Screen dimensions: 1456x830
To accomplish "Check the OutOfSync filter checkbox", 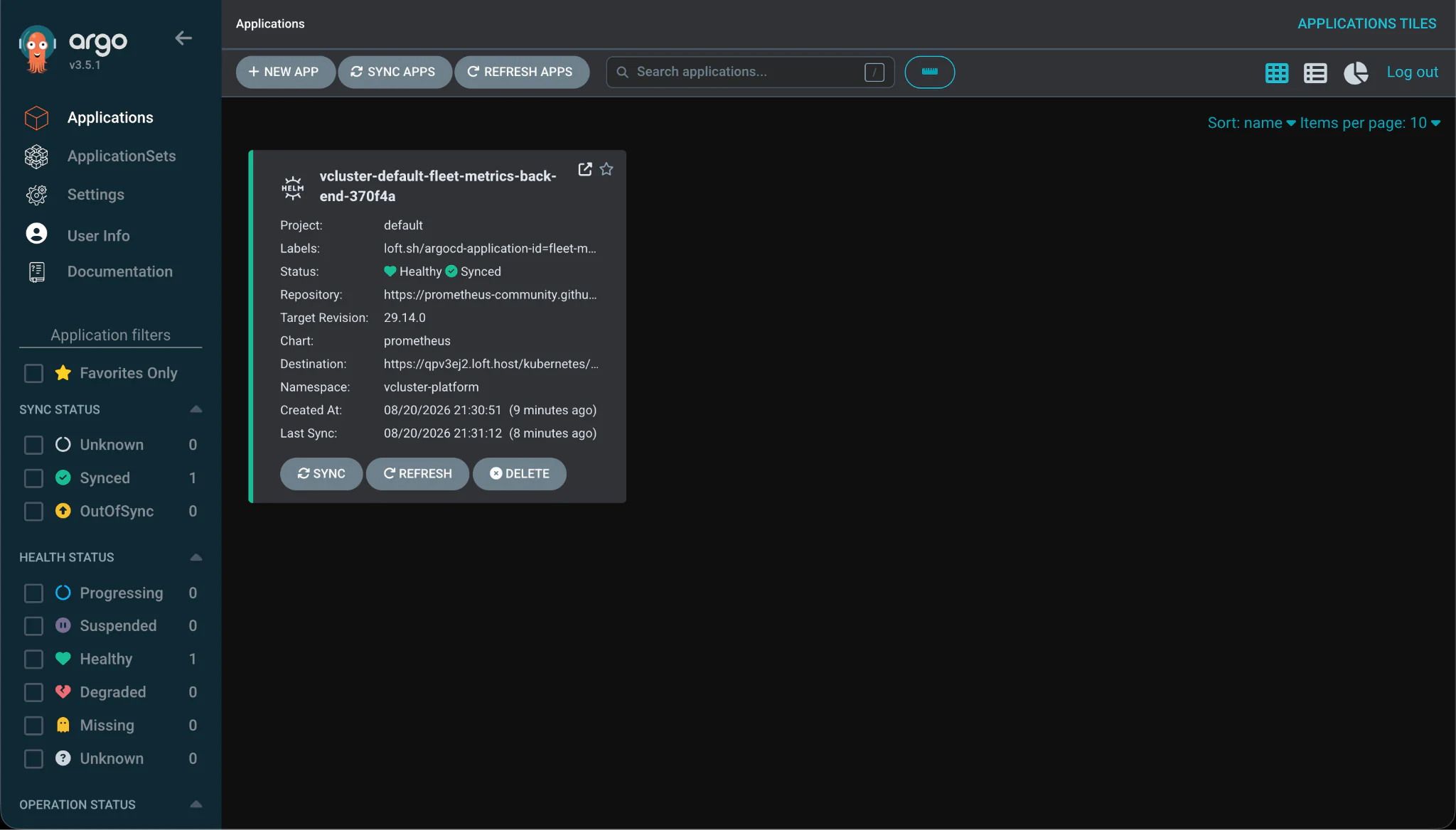I will coord(33,512).
